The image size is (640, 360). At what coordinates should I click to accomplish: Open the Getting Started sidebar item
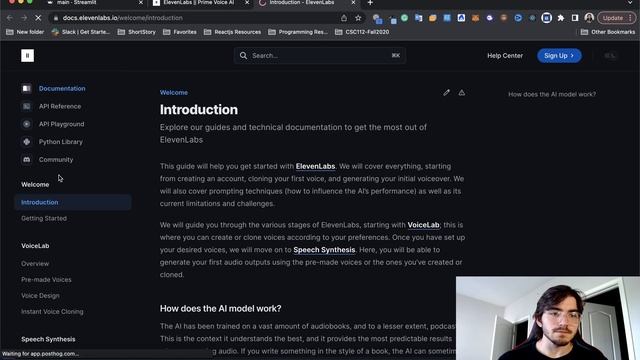click(x=44, y=218)
